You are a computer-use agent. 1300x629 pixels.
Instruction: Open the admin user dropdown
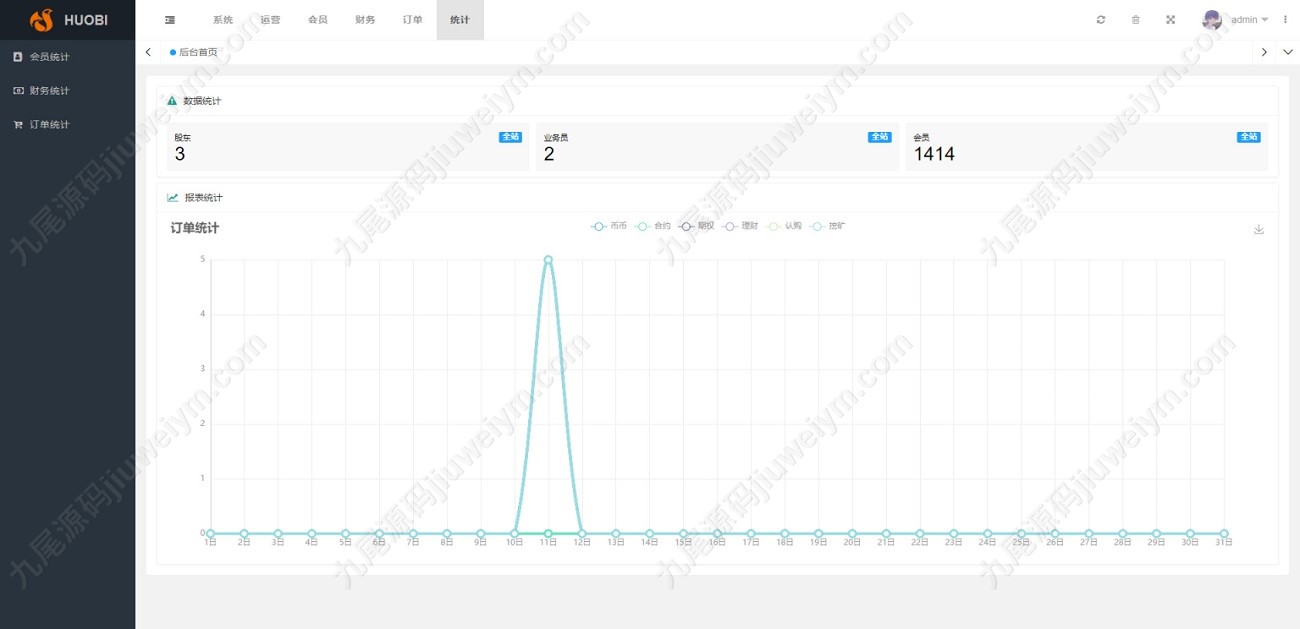1249,20
